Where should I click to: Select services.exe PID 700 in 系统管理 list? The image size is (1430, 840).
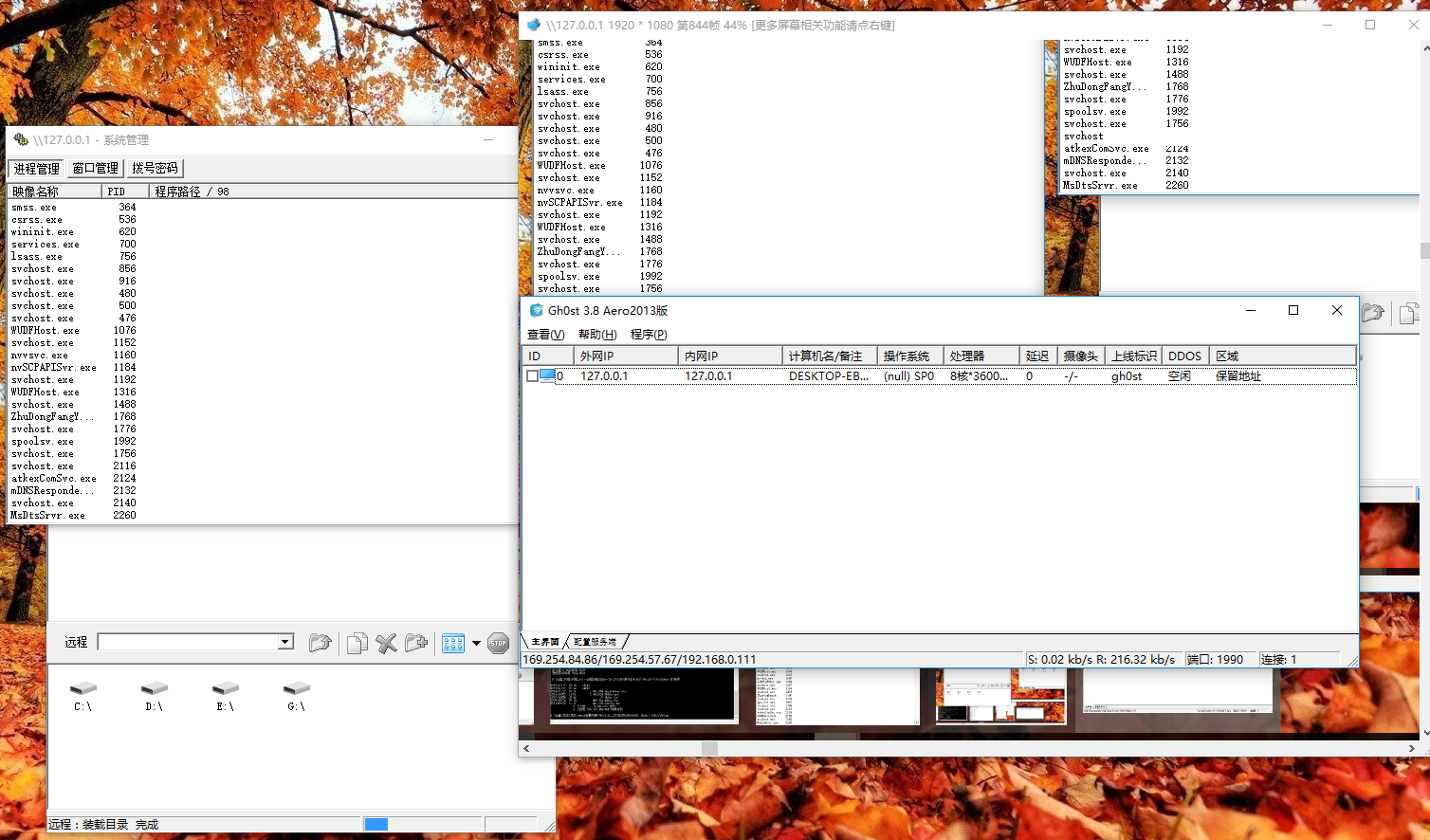73,244
